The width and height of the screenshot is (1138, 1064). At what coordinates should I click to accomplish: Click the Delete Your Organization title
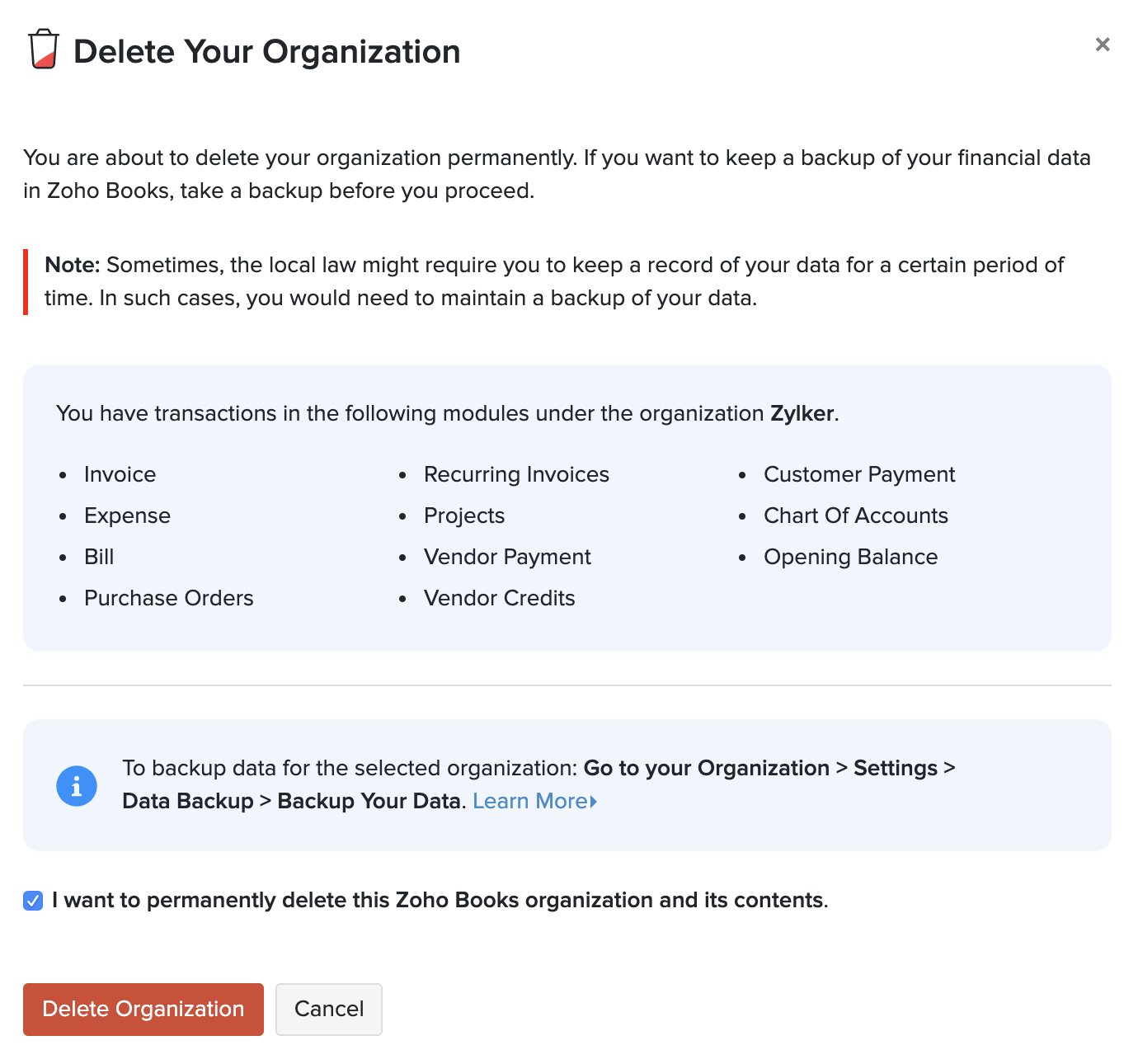click(266, 51)
